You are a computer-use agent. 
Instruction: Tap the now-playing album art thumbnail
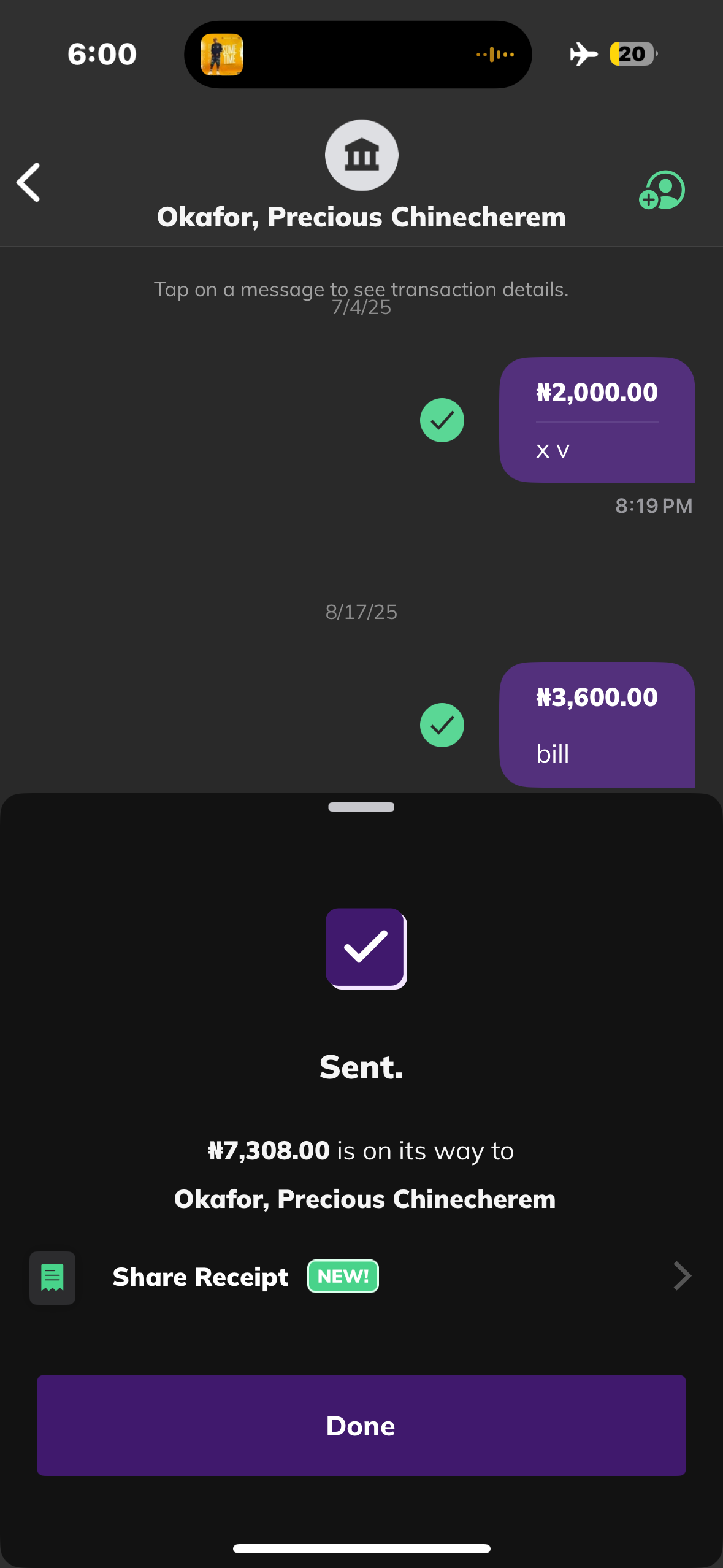click(222, 55)
